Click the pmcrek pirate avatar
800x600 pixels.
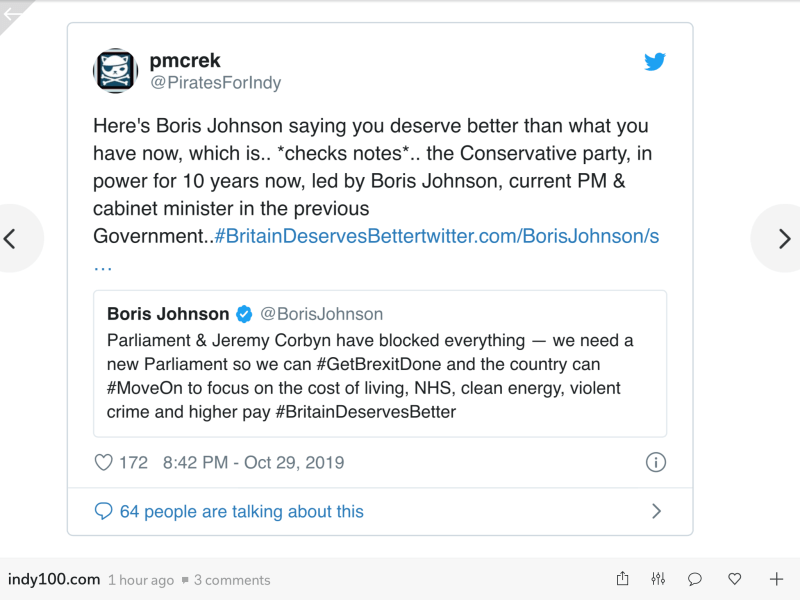[115, 70]
